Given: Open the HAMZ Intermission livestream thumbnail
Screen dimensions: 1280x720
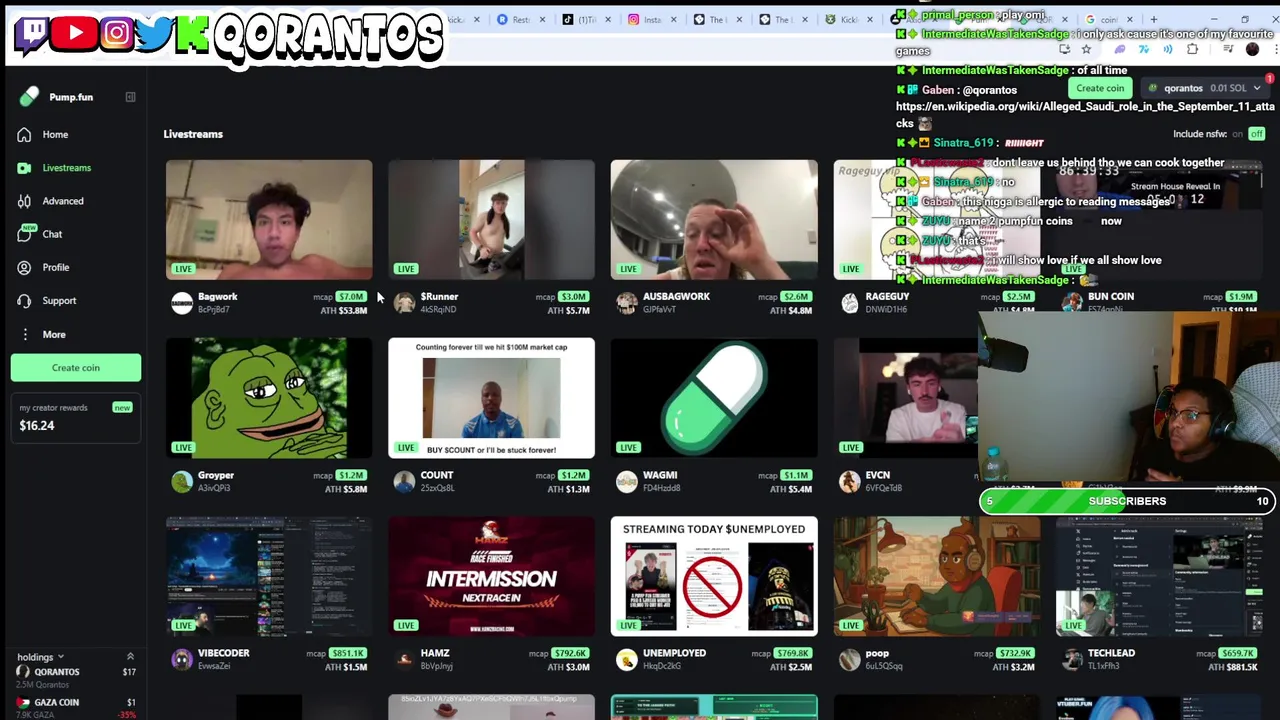Looking at the screenshot, I should coord(491,576).
